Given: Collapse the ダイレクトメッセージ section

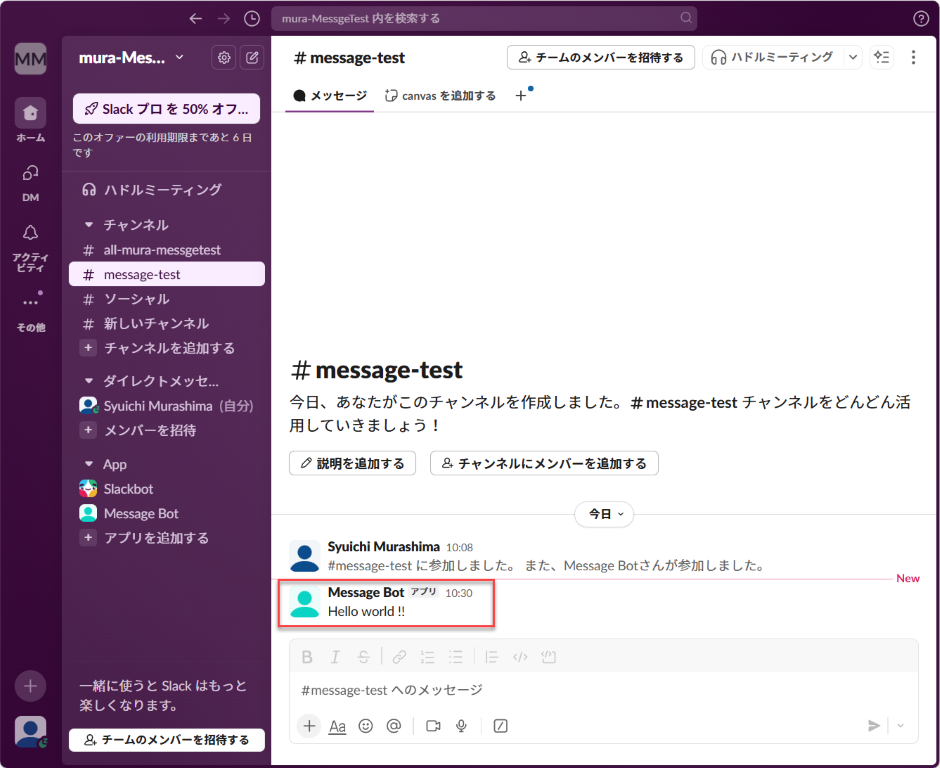Looking at the screenshot, I should point(89,381).
